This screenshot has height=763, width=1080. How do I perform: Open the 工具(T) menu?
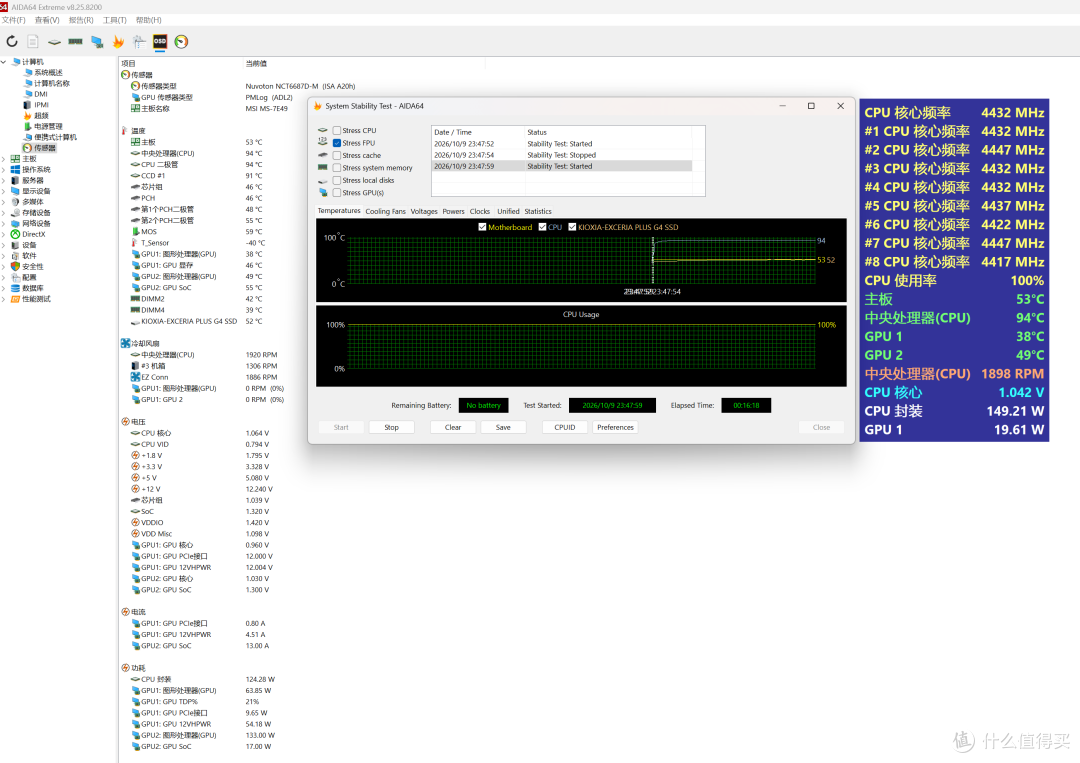pyautogui.click(x=114, y=20)
